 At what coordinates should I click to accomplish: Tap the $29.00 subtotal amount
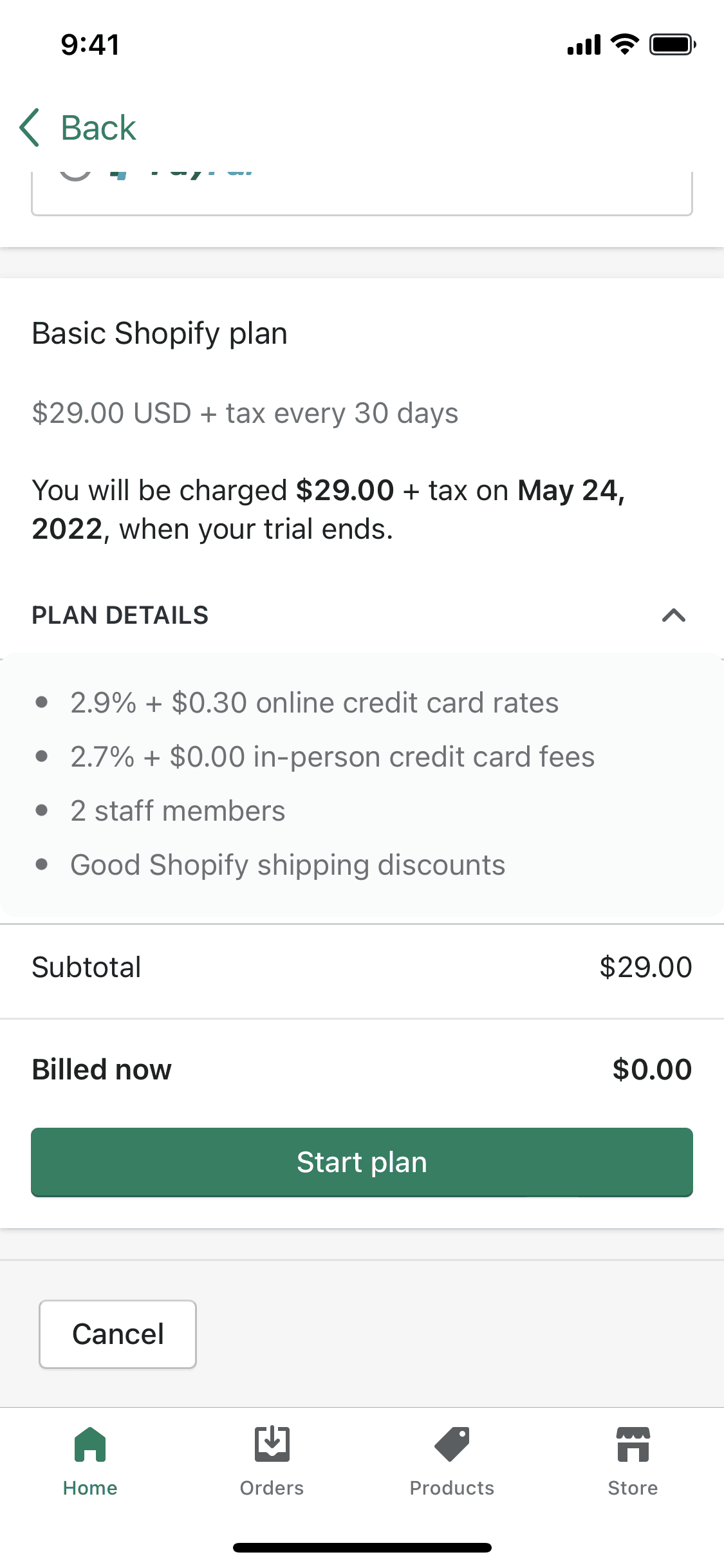tap(645, 967)
